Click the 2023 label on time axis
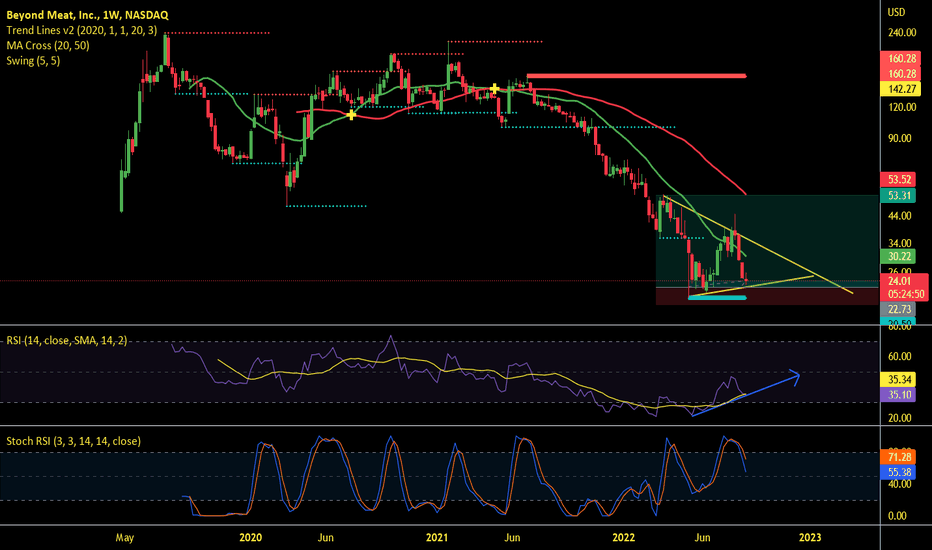Image resolution: width=932 pixels, height=550 pixels. (810, 538)
